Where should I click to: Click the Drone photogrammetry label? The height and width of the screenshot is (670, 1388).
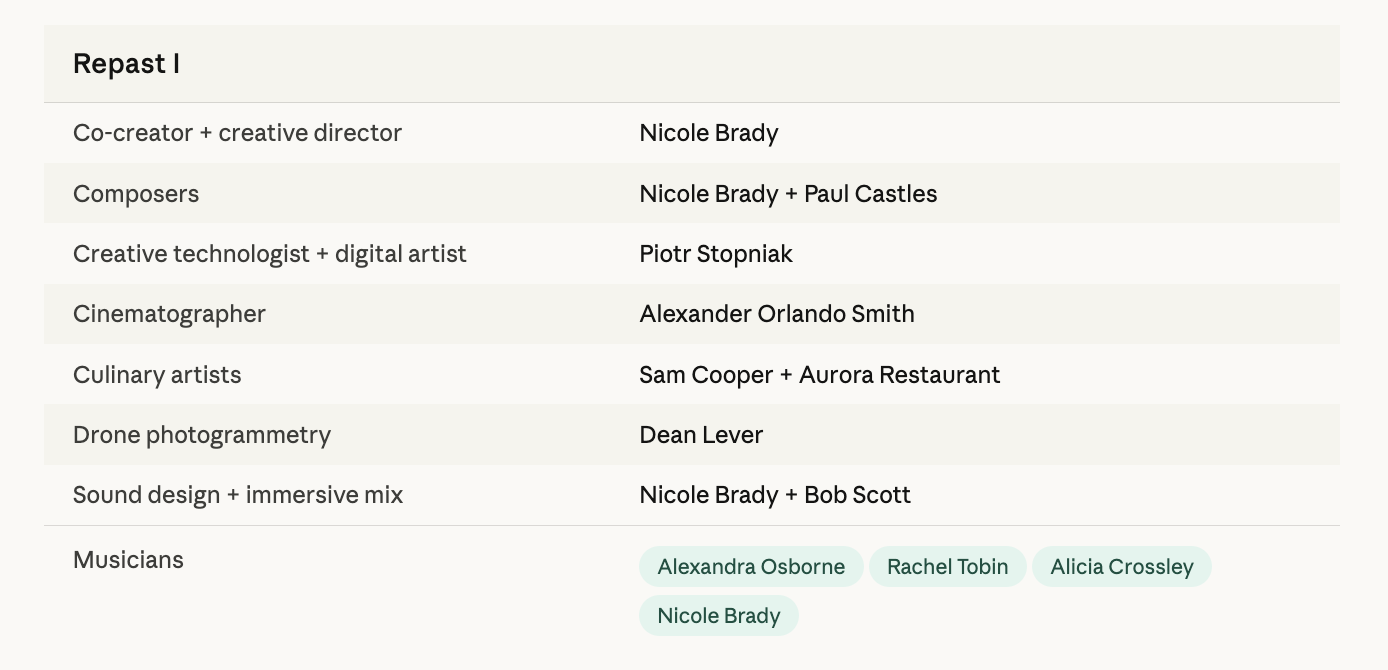point(202,435)
